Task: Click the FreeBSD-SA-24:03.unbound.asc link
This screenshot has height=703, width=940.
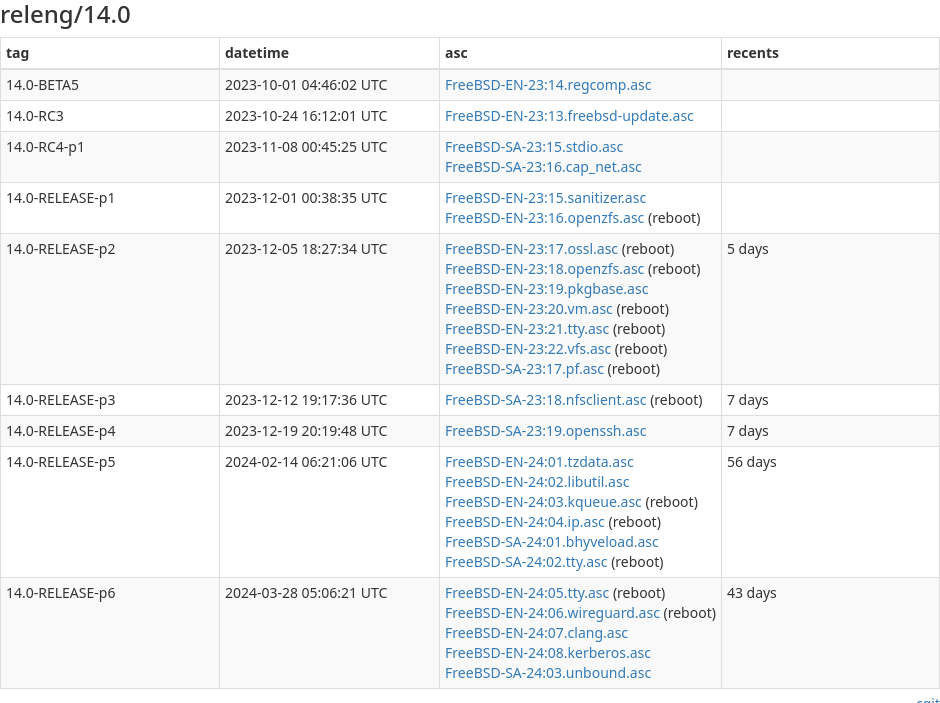Action: pyautogui.click(x=548, y=673)
